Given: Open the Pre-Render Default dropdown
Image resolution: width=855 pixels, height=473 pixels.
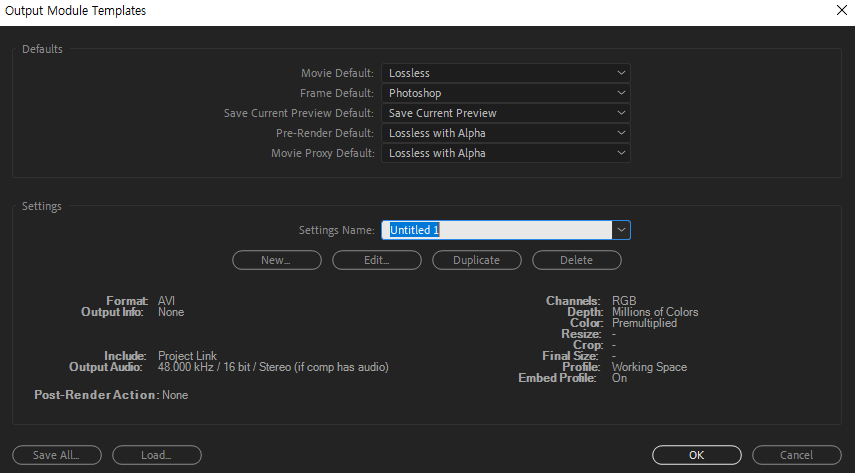Looking at the screenshot, I should 505,133.
